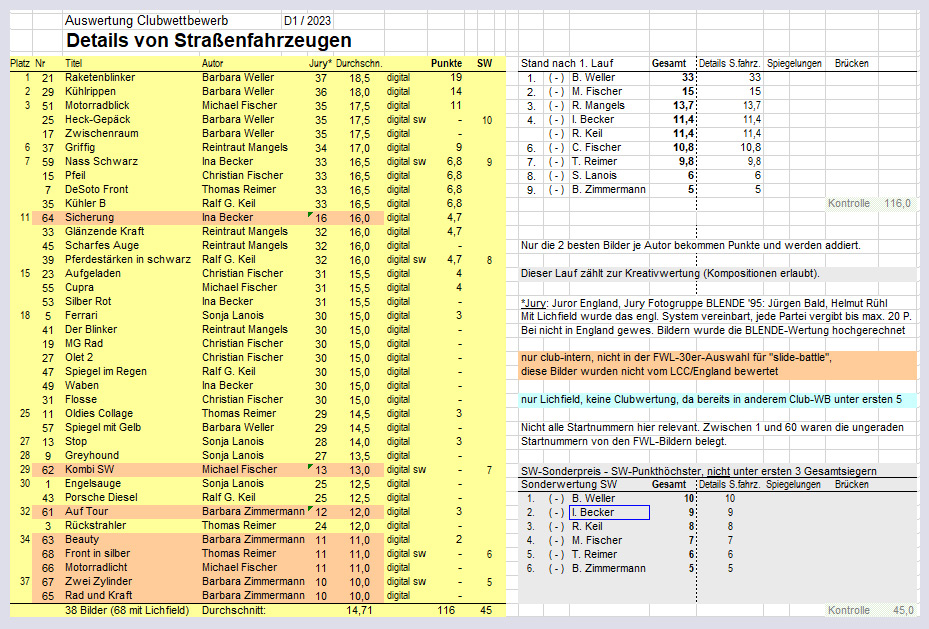
Task: Select 'C. Fischer' in the standings list
Action: tap(597, 147)
